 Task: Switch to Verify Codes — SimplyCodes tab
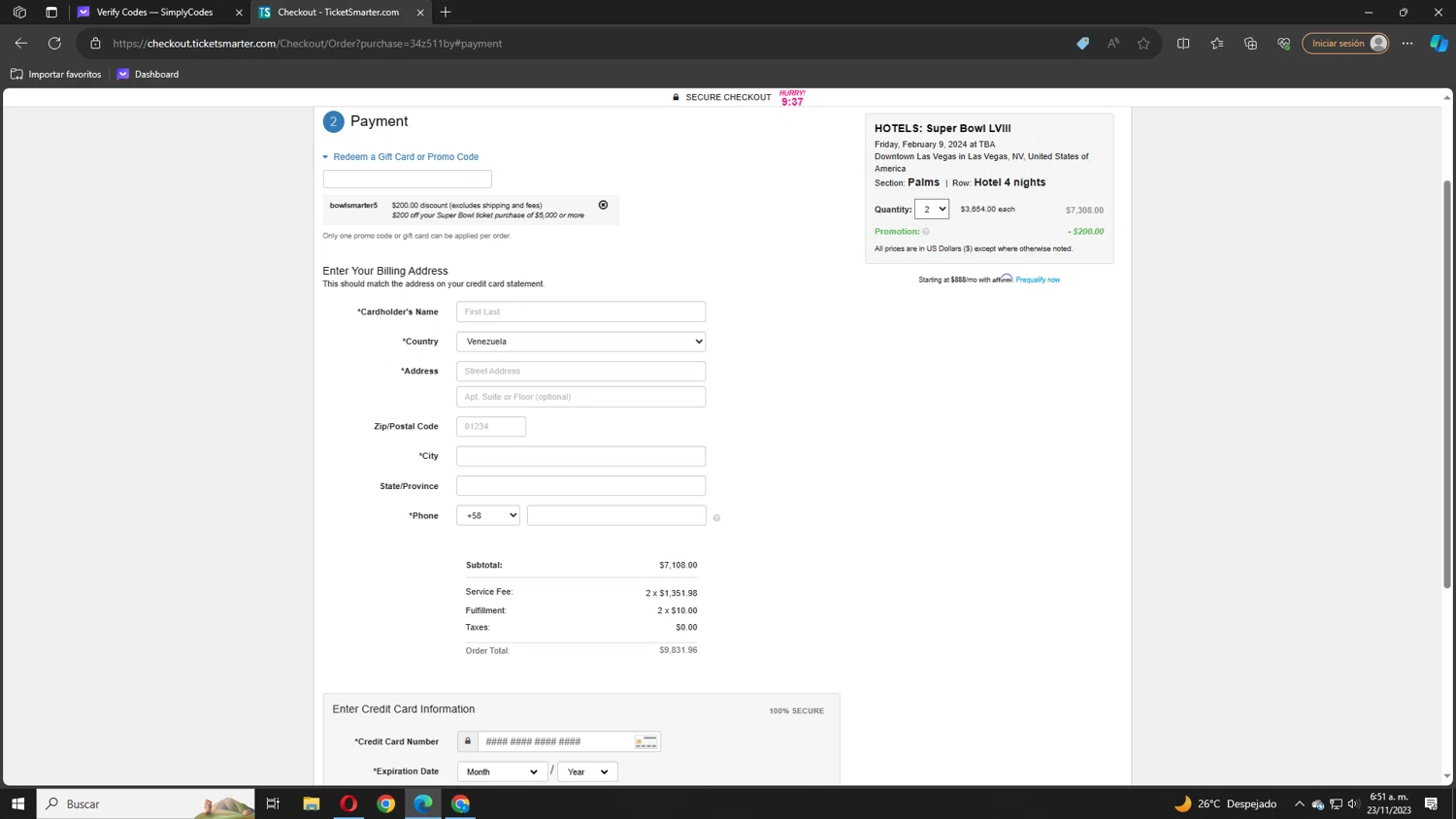pyautogui.click(x=155, y=13)
